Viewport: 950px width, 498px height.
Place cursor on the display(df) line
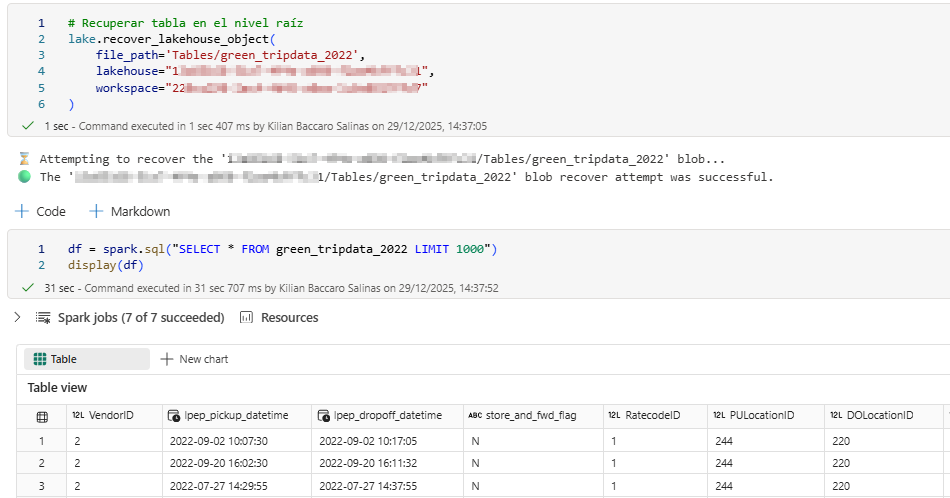tap(106, 265)
